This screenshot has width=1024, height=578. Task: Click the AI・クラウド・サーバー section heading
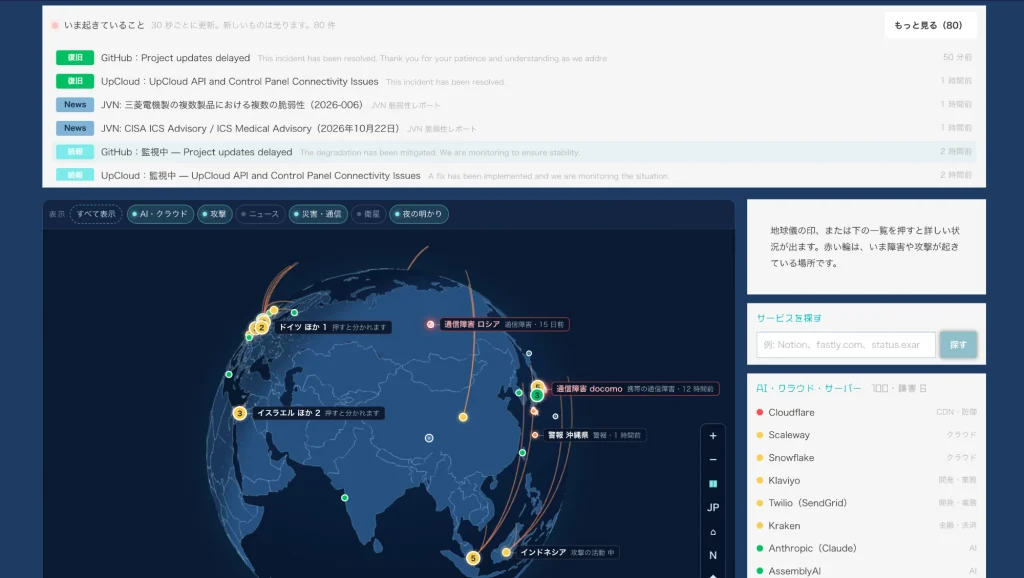(x=808, y=389)
